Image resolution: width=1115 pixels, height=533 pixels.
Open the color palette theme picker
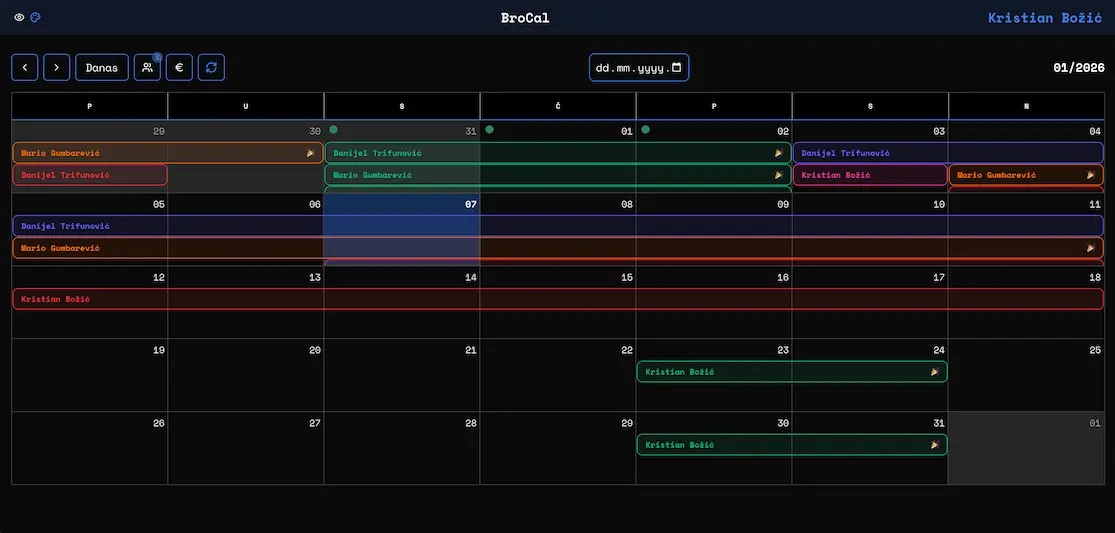point(35,17)
